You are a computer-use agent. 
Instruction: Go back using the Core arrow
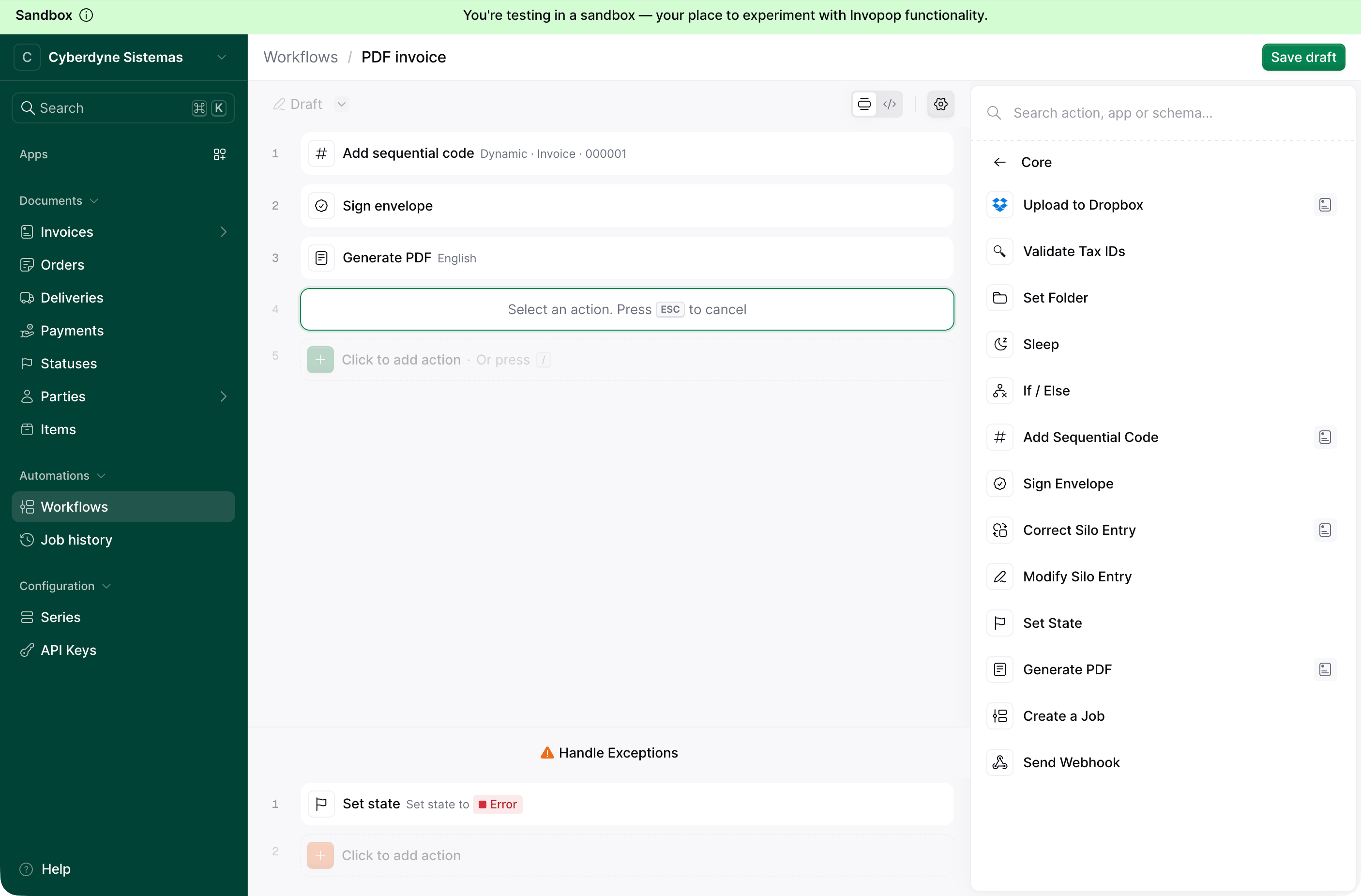click(x=999, y=162)
